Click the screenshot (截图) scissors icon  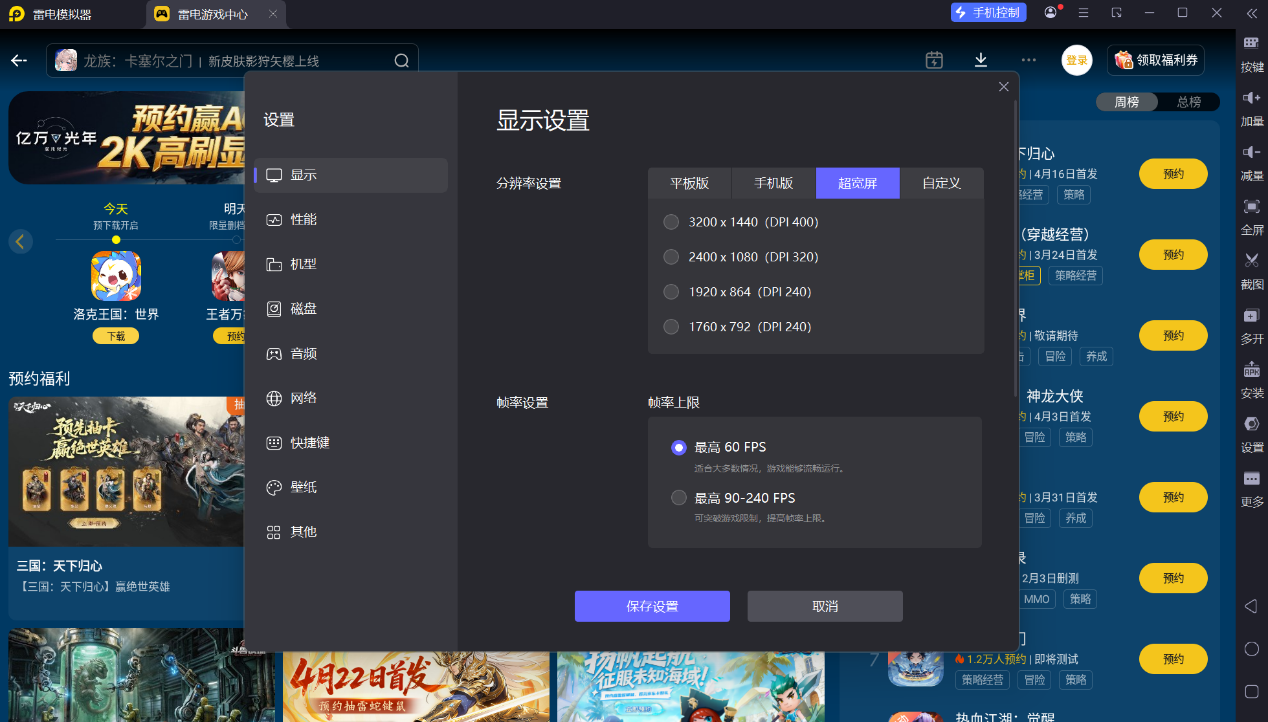click(1251, 260)
